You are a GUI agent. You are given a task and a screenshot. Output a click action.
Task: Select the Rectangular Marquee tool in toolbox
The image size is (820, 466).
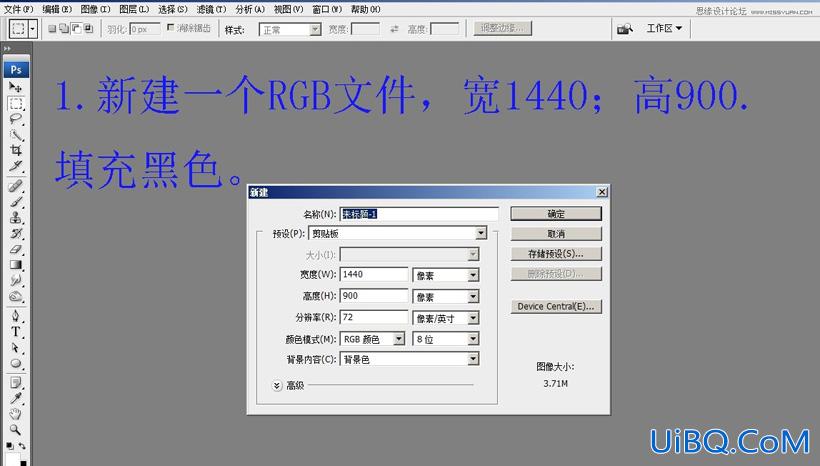[x=16, y=103]
